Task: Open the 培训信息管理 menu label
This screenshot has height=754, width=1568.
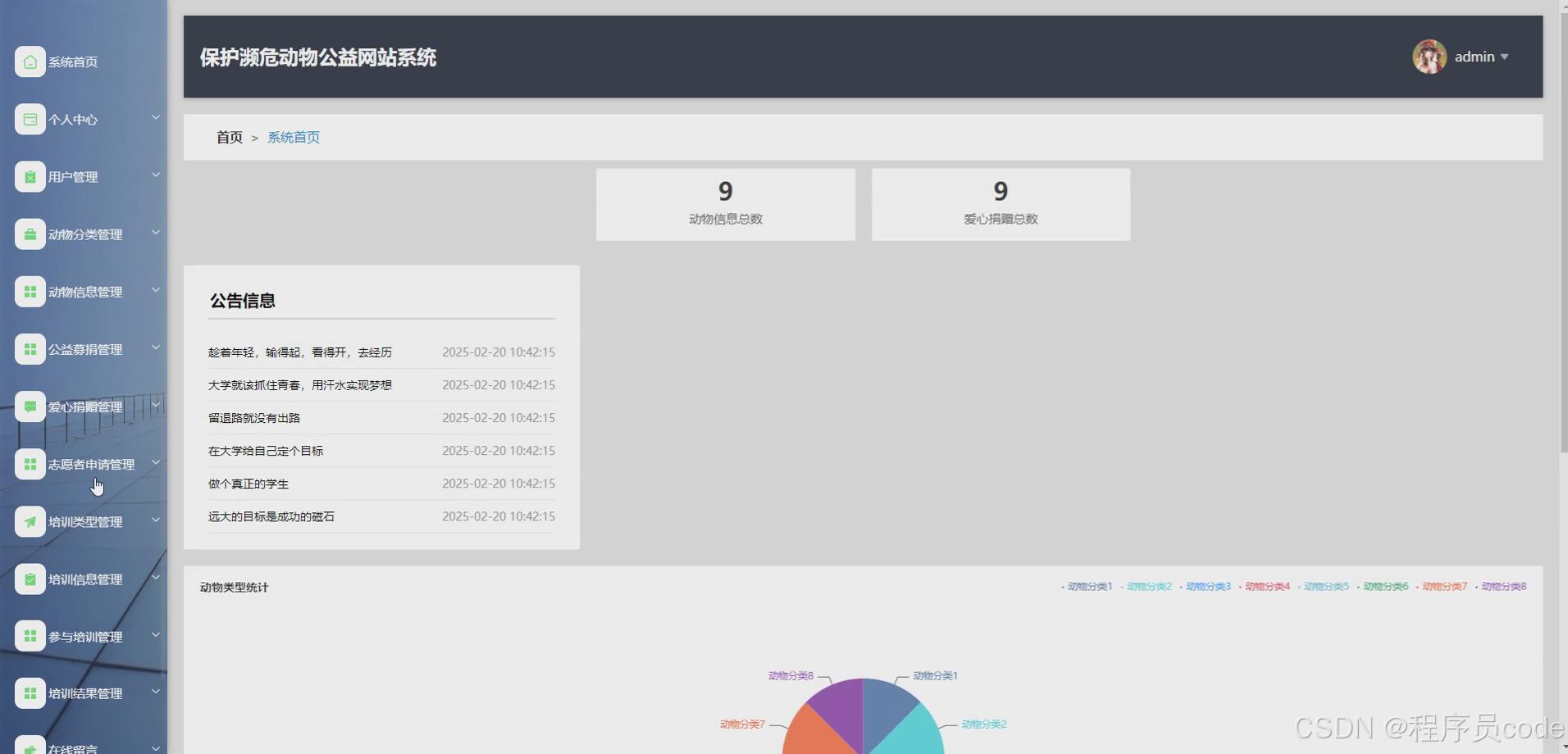Action: pyautogui.click(x=85, y=579)
